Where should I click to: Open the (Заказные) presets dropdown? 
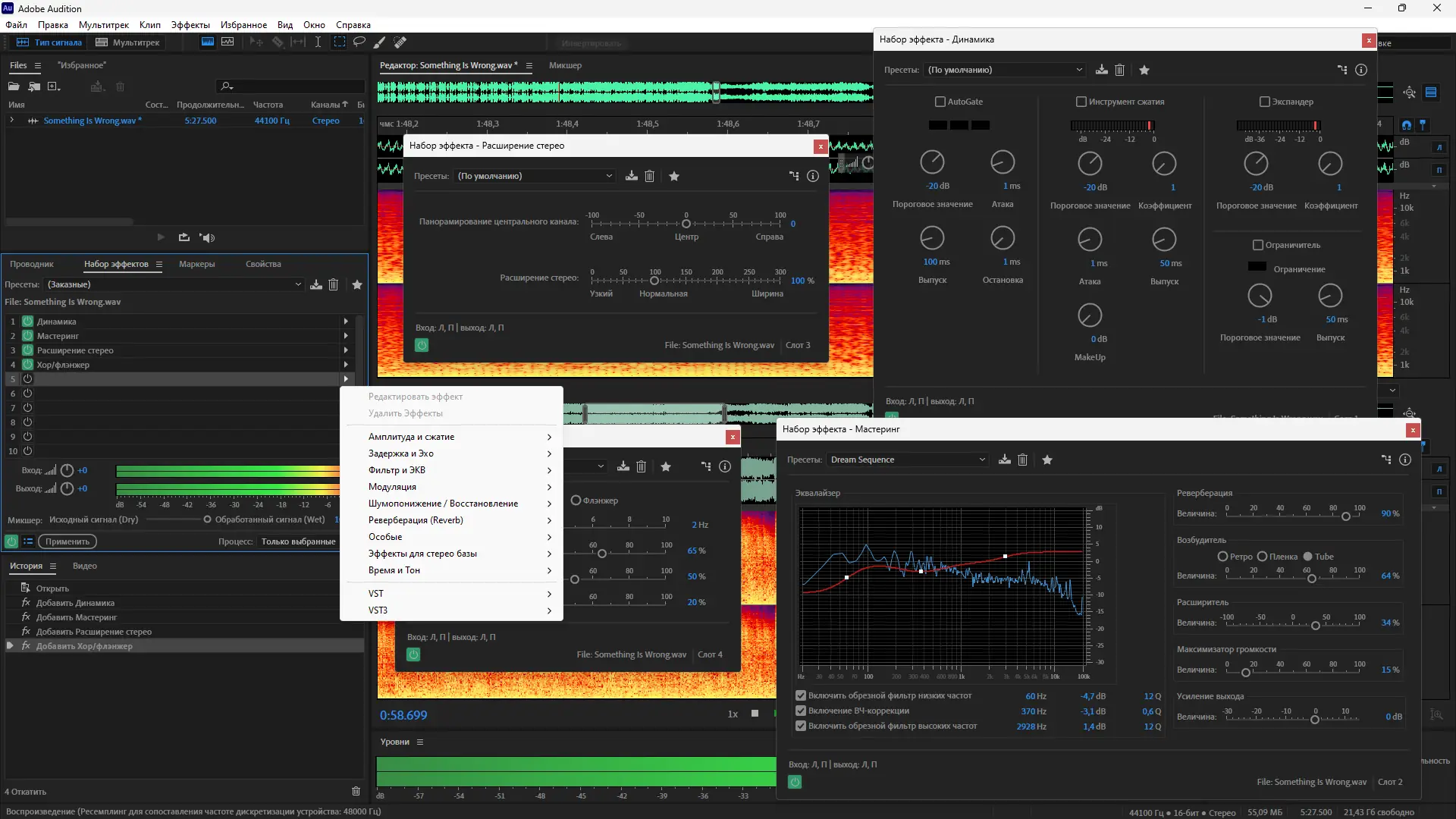click(x=174, y=284)
